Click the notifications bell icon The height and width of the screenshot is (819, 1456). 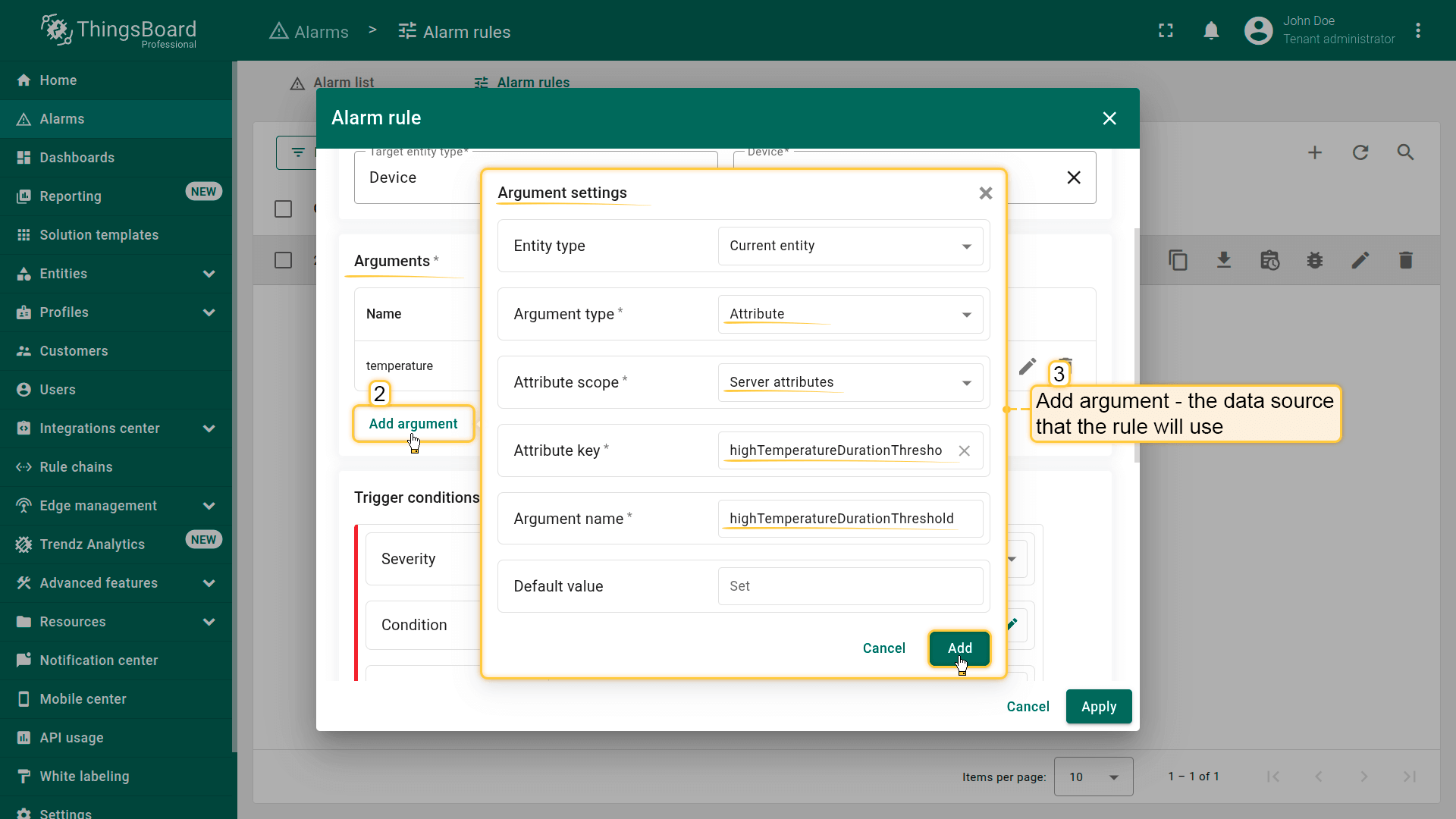click(1211, 30)
